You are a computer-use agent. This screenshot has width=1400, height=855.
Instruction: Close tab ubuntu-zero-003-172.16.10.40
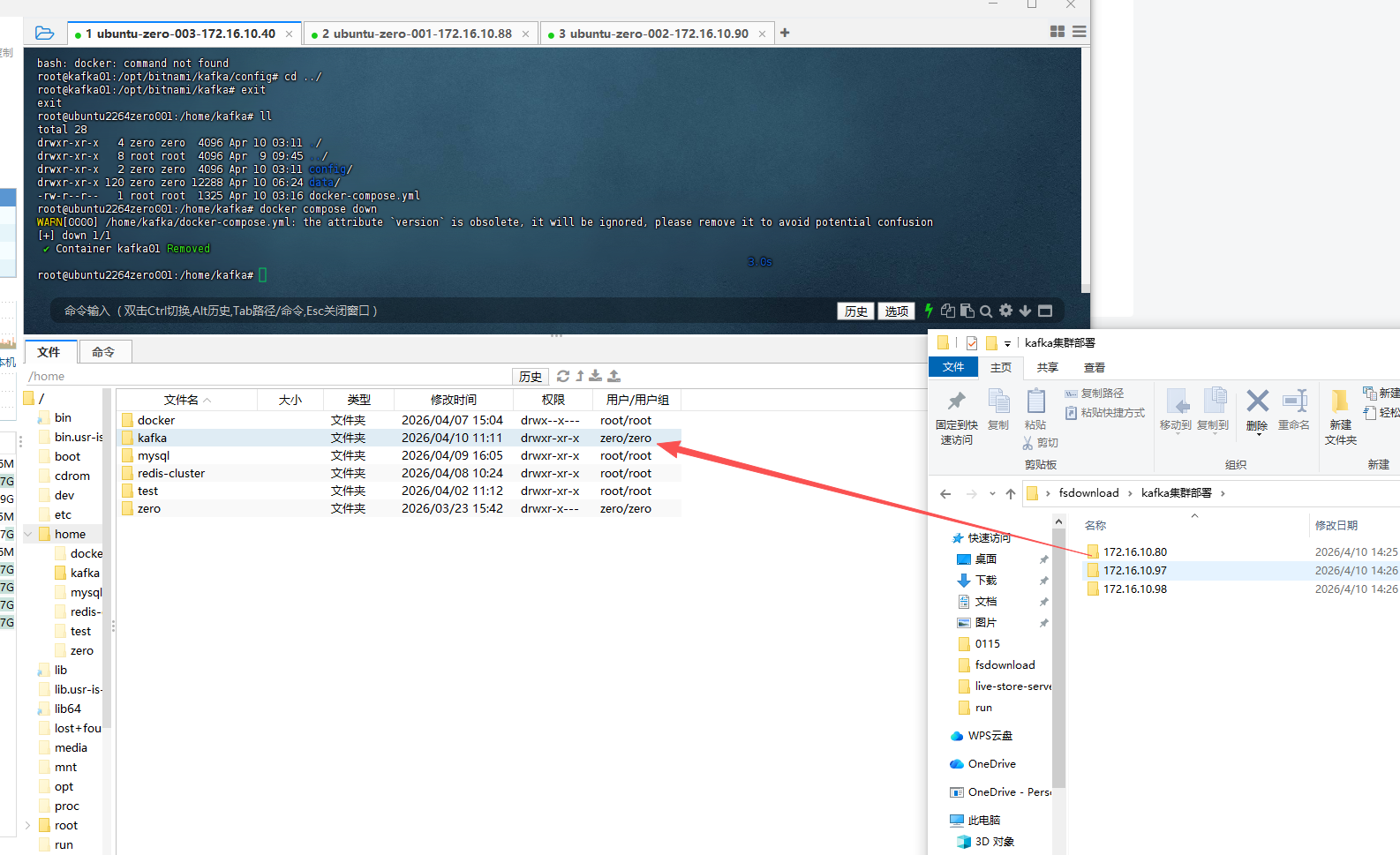click(289, 34)
